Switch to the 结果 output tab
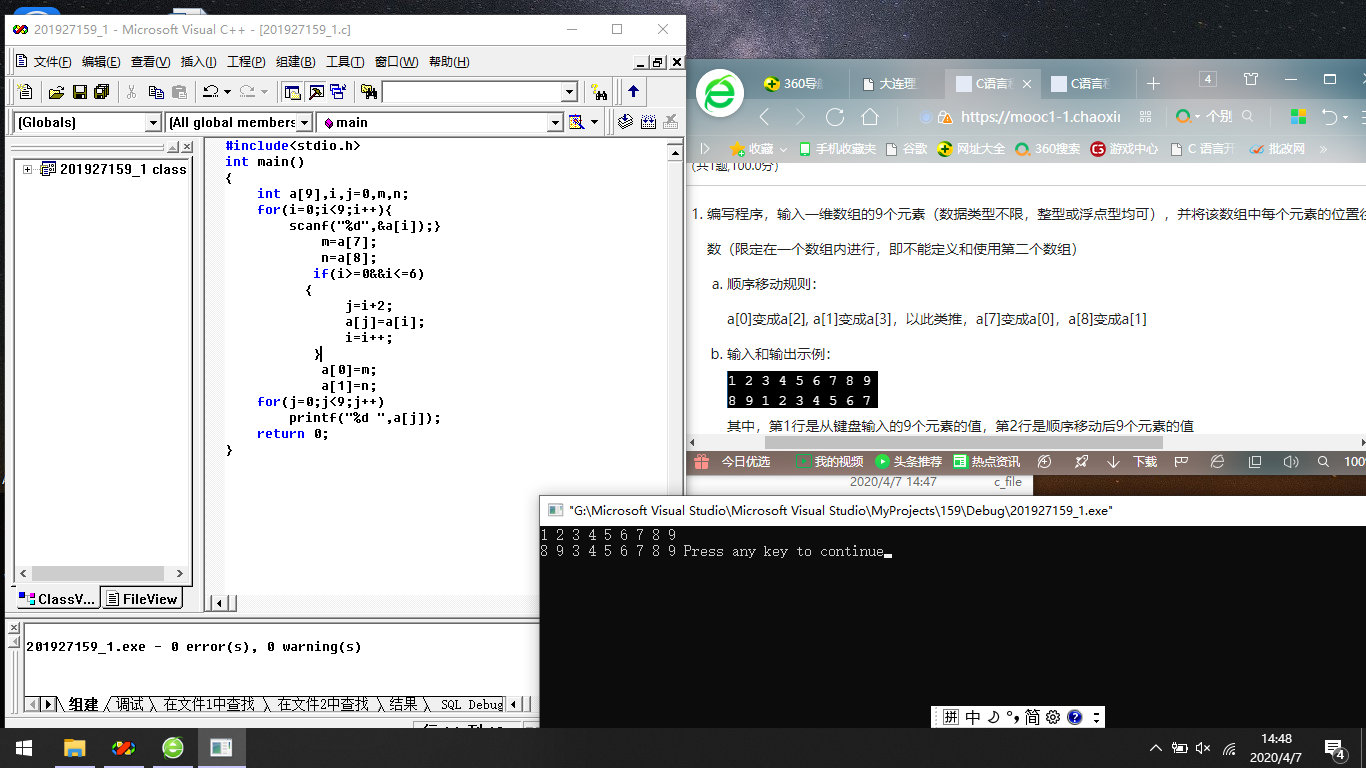1366x768 pixels. click(403, 704)
